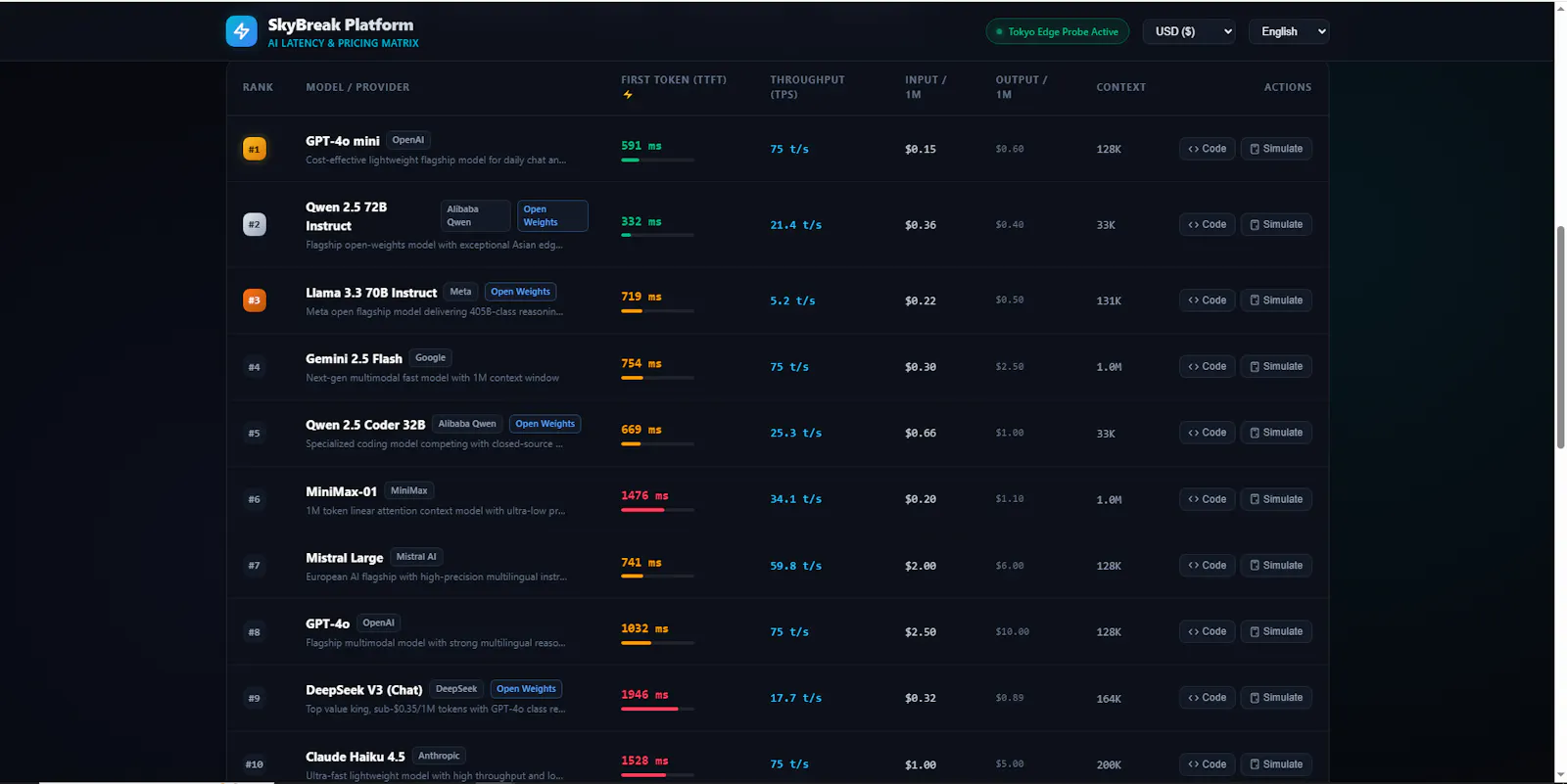Sort by Context column header

click(1120, 87)
